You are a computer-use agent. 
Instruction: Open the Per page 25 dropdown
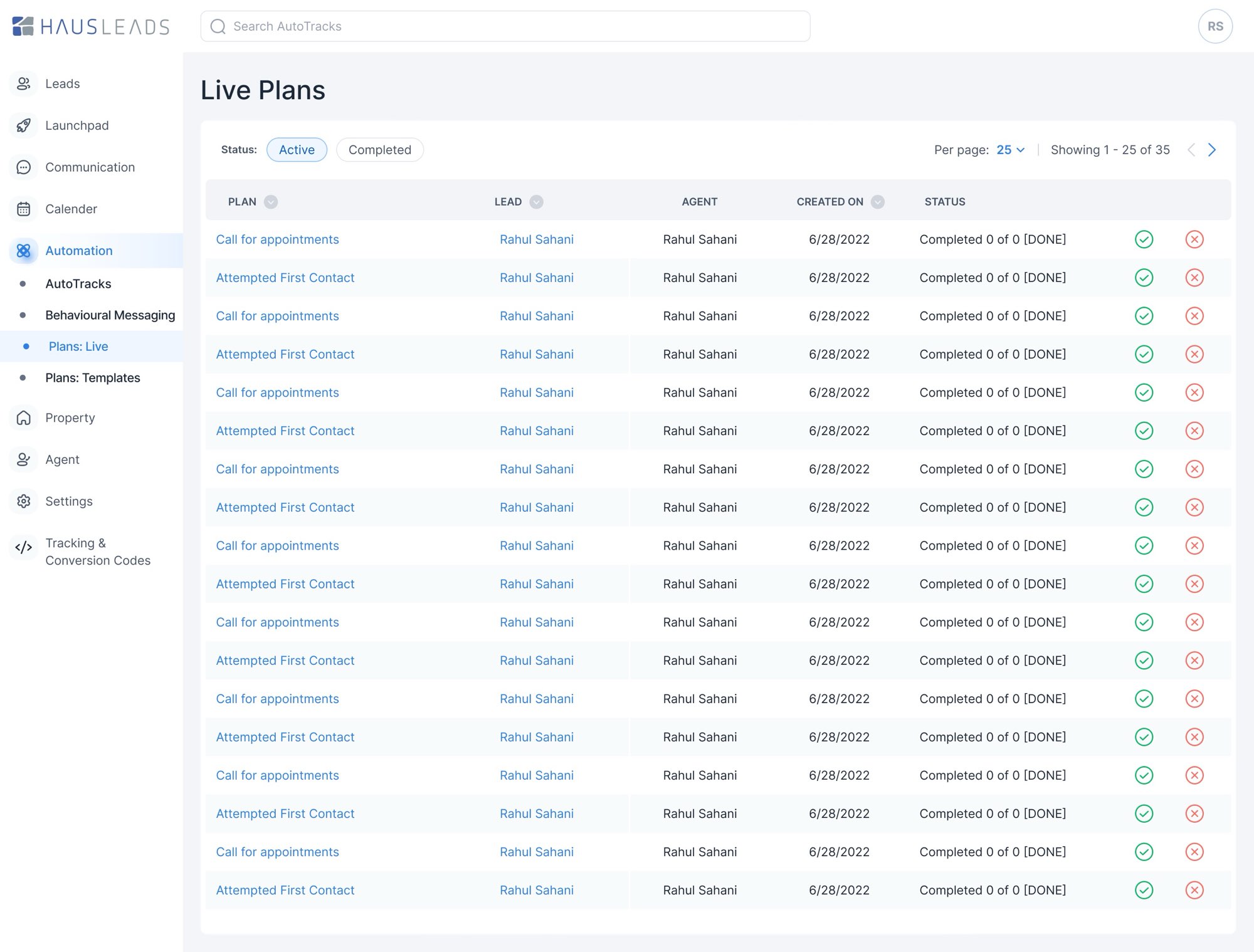1010,150
